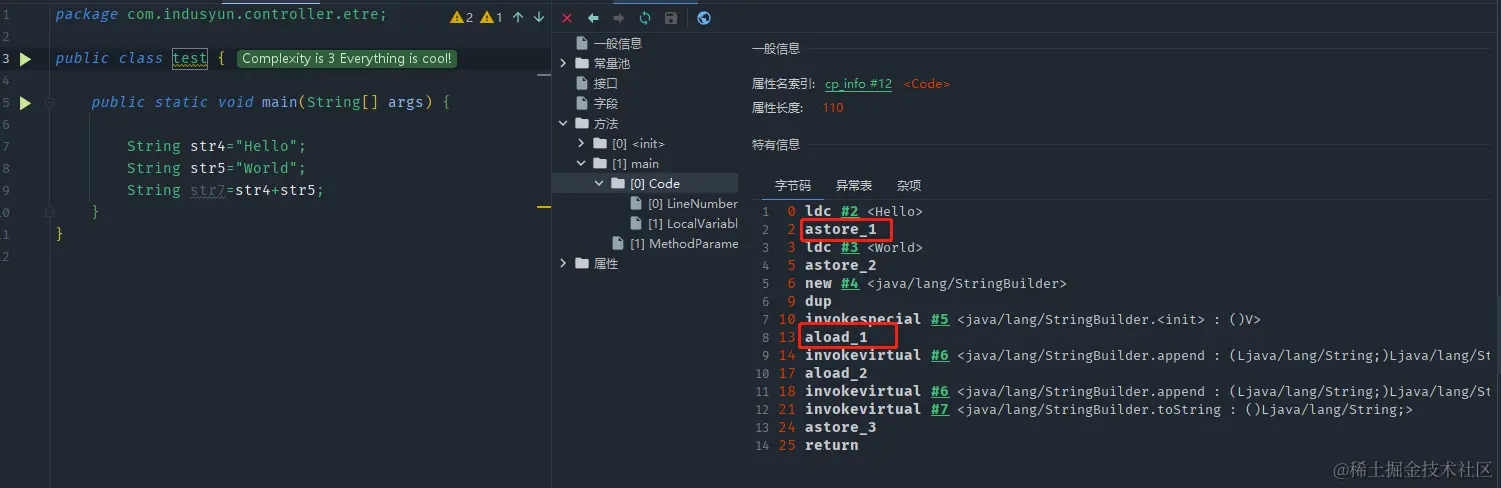1501x488 pixels.
Task: Click the globe browser icon
Action: pyautogui.click(x=704, y=18)
